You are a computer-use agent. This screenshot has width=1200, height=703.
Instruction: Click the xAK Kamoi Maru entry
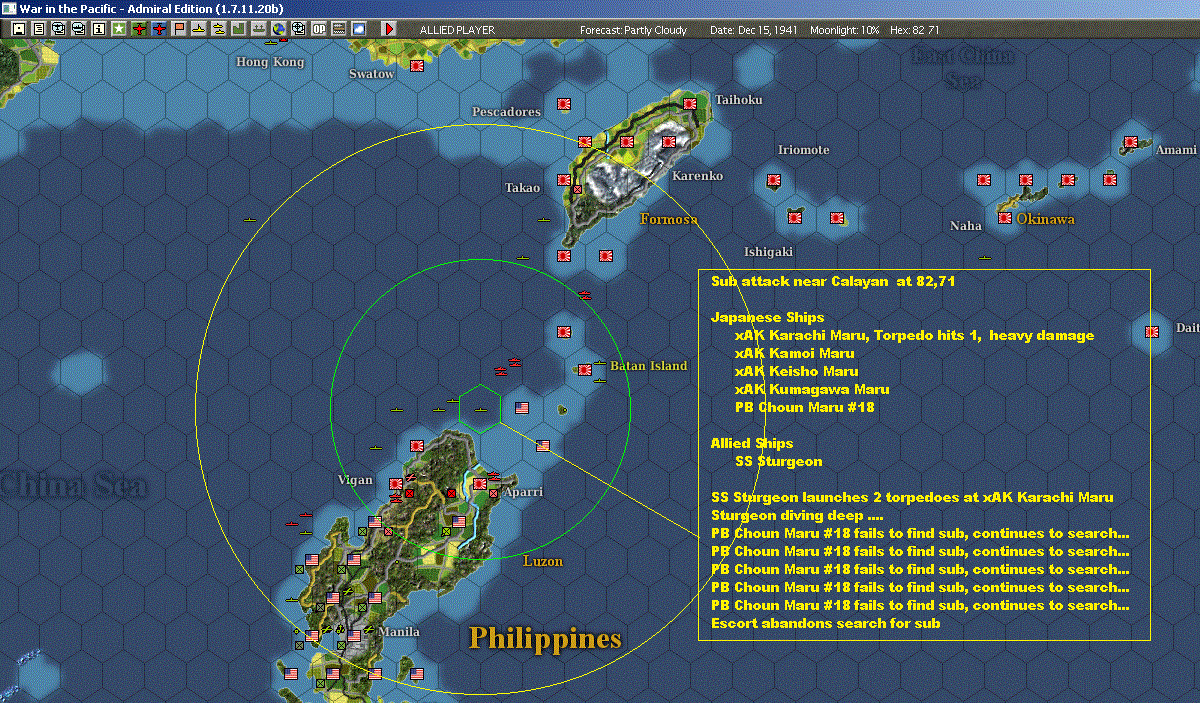tap(794, 354)
